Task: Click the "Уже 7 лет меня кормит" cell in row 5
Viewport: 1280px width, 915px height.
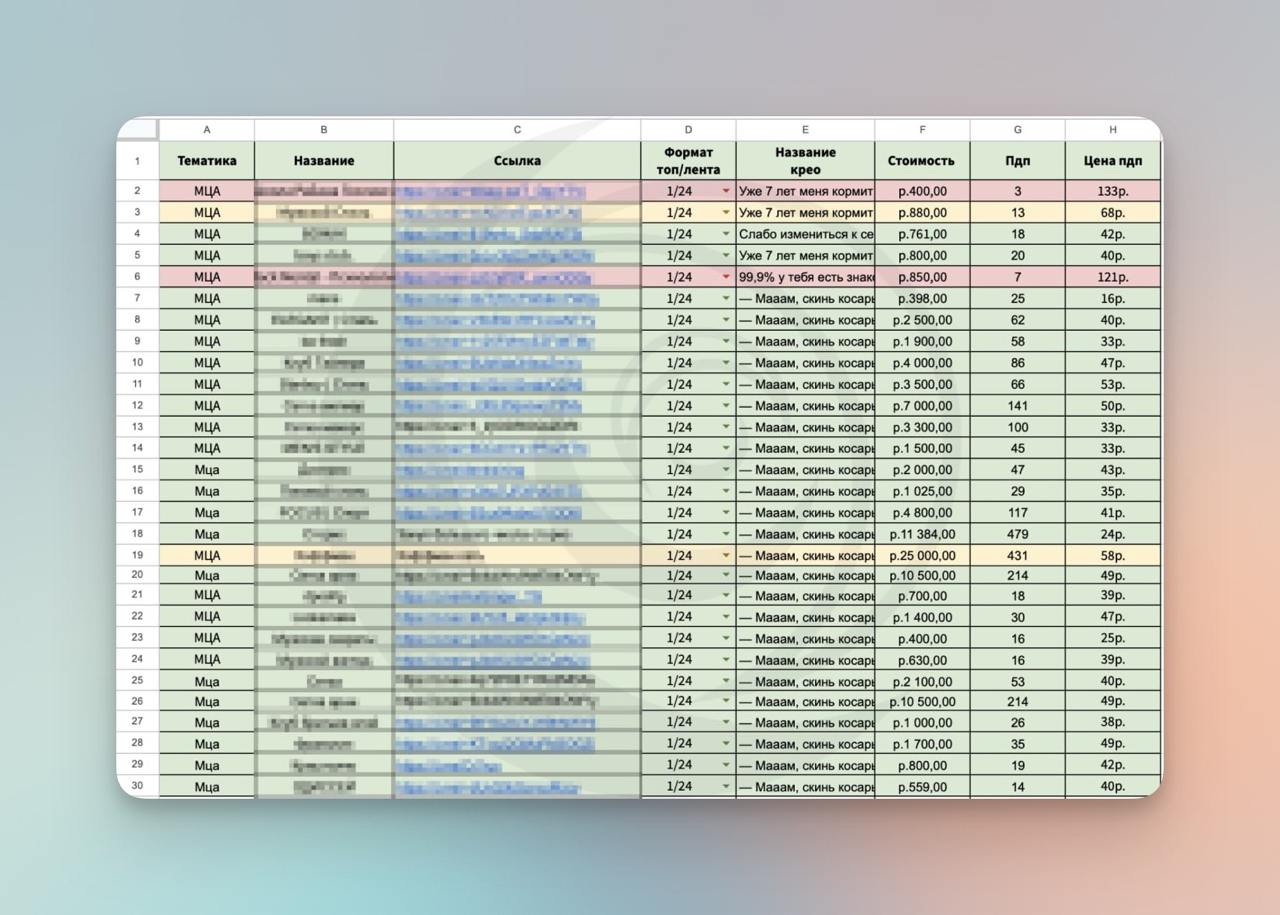Action: 805,255
